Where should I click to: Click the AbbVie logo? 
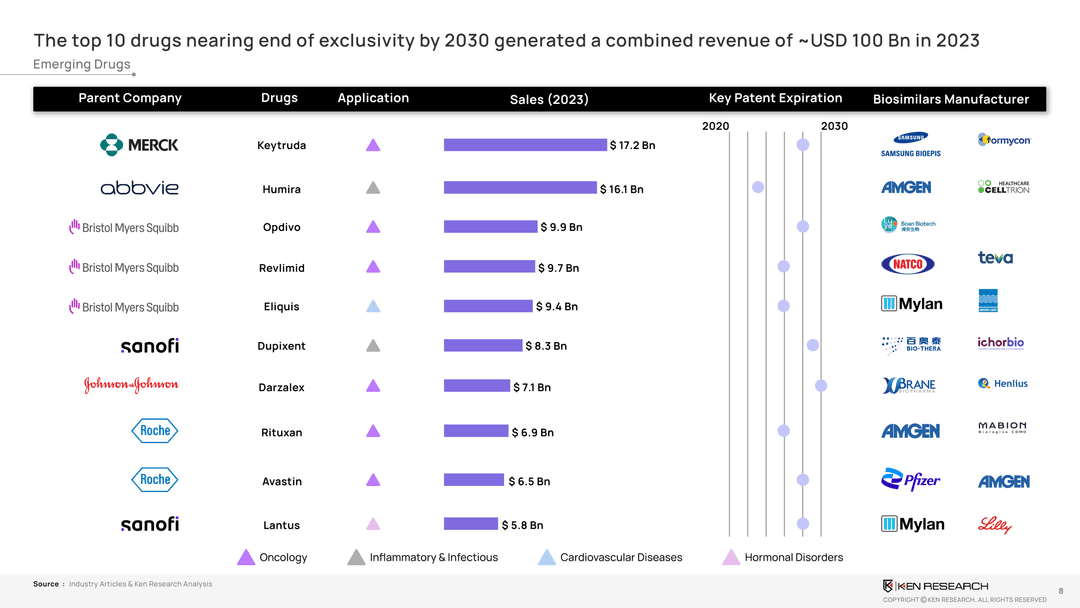139,188
